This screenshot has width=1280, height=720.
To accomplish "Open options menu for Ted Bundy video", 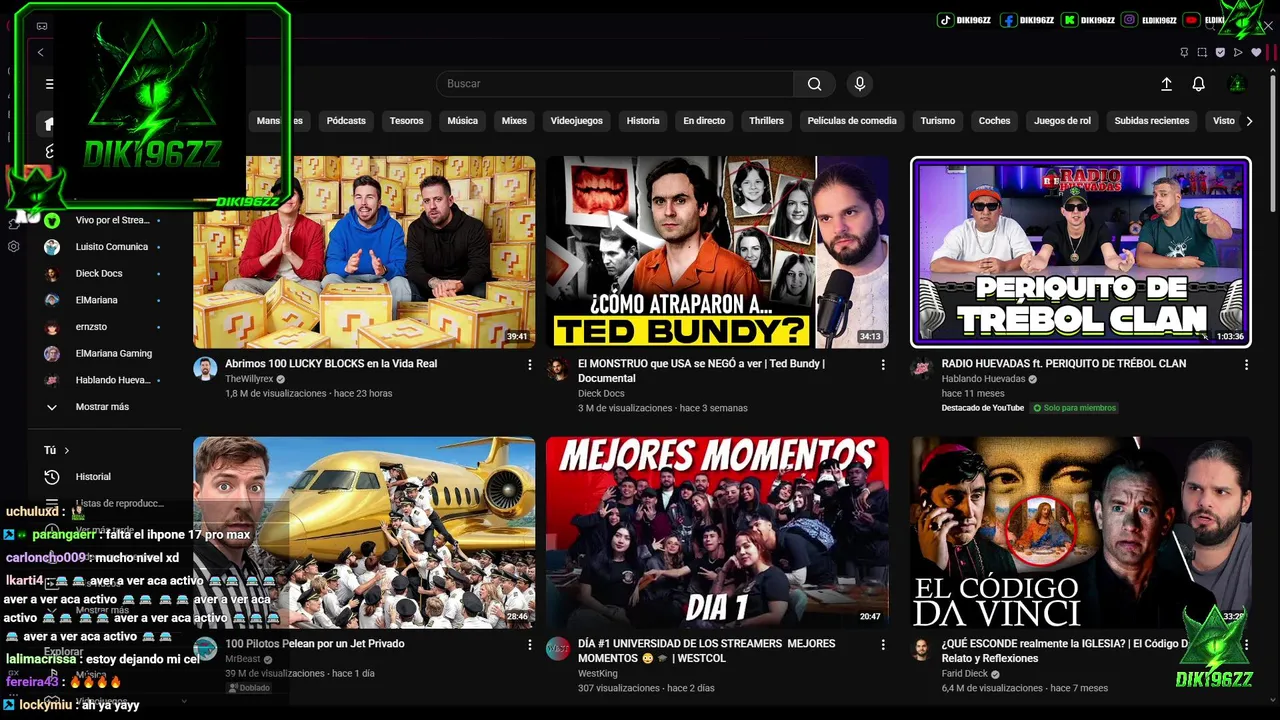I will pyautogui.click(x=883, y=365).
